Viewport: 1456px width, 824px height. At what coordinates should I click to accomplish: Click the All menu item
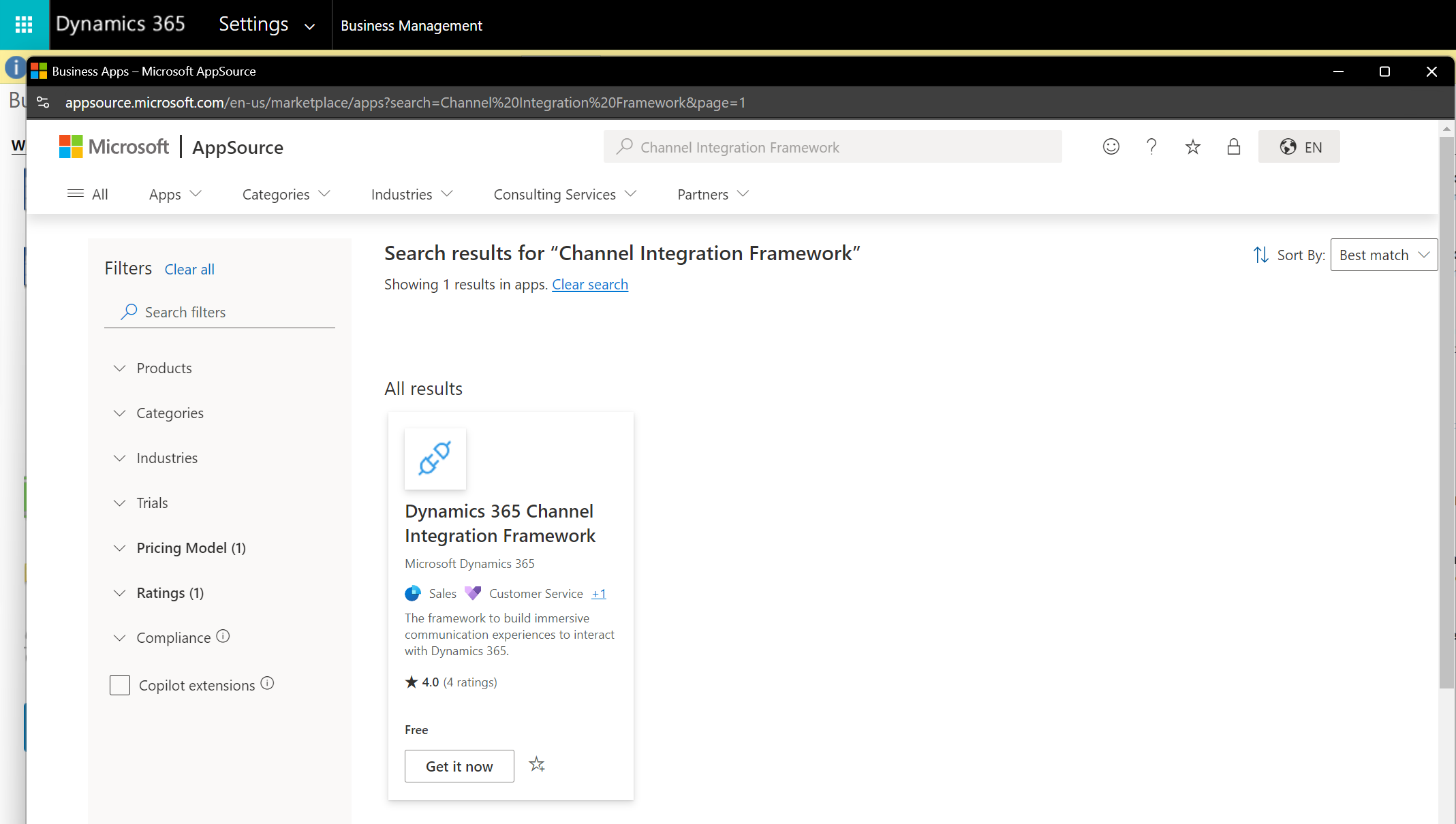tap(99, 194)
